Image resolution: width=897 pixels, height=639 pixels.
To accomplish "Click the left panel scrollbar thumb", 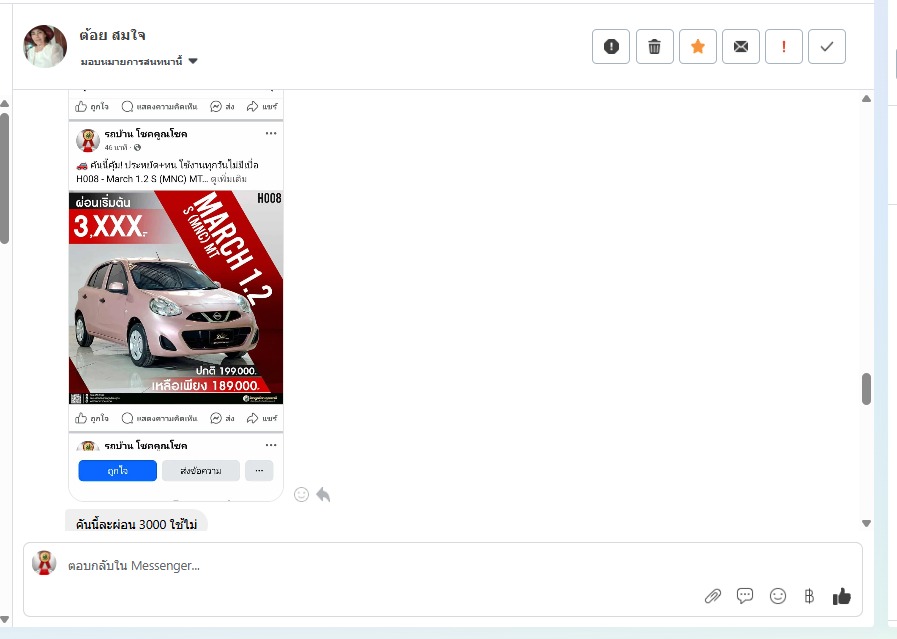I will (x=5, y=178).
